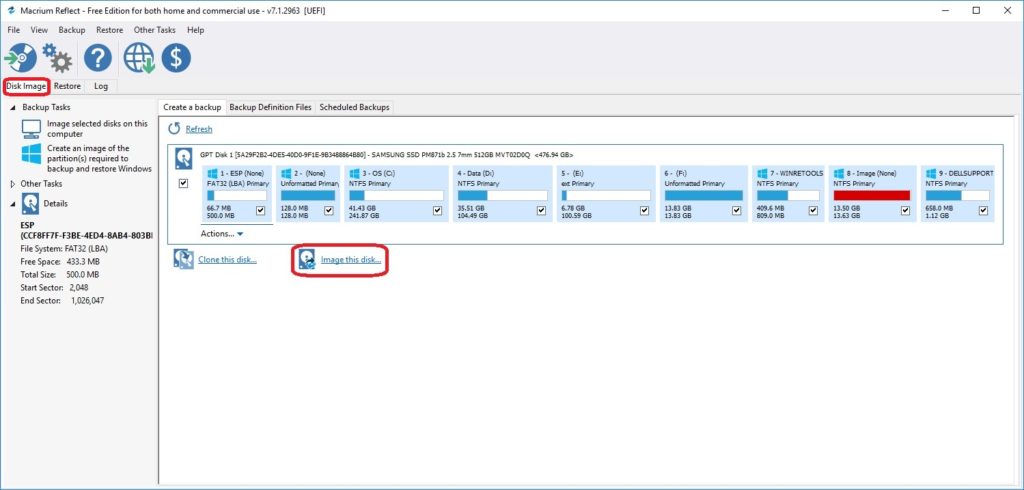The image size is (1024, 490).
Task: Uncheck partition 2 unformatted checkbox
Action: 328,210
